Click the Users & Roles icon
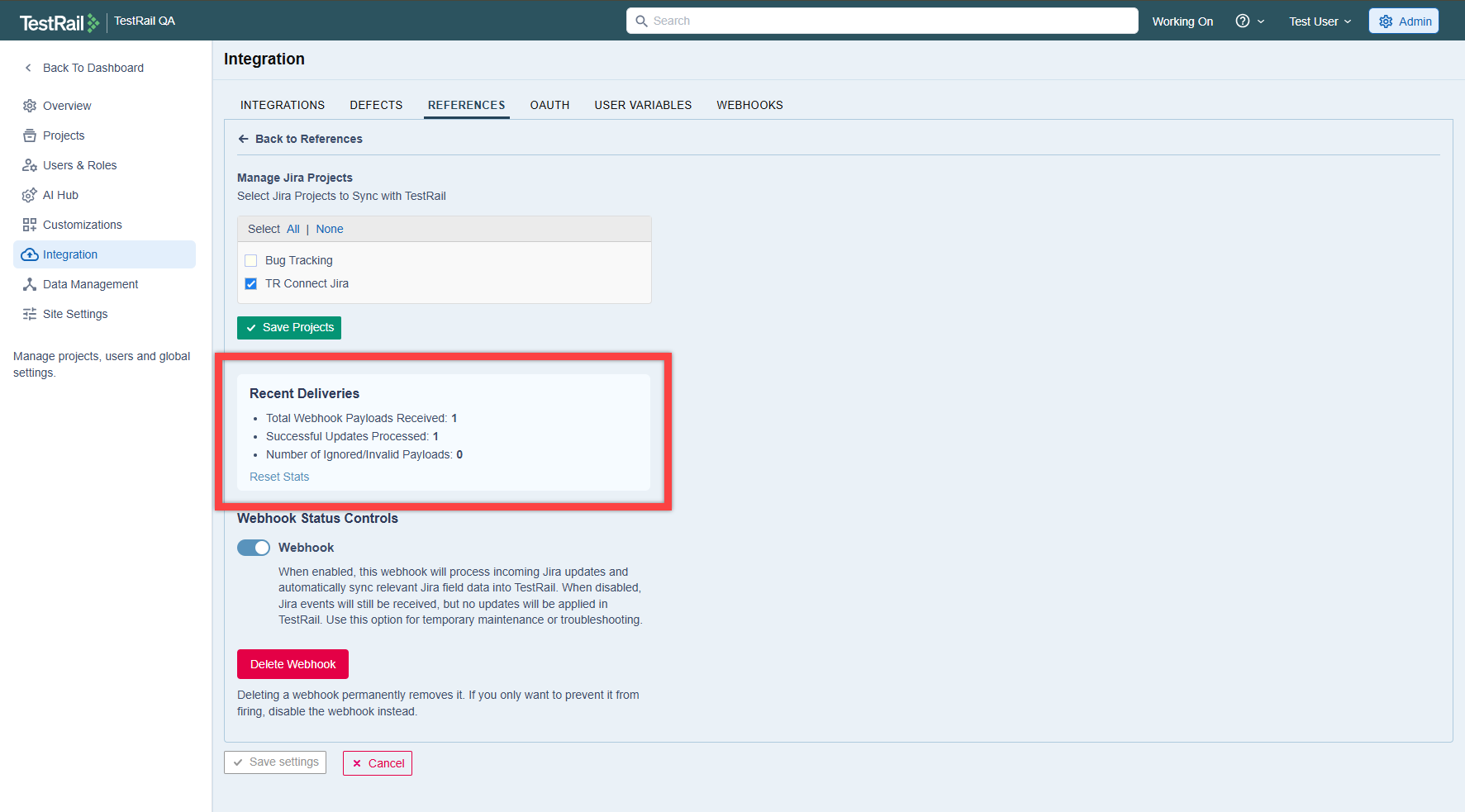Image resolution: width=1465 pixels, height=812 pixels. [30, 165]
